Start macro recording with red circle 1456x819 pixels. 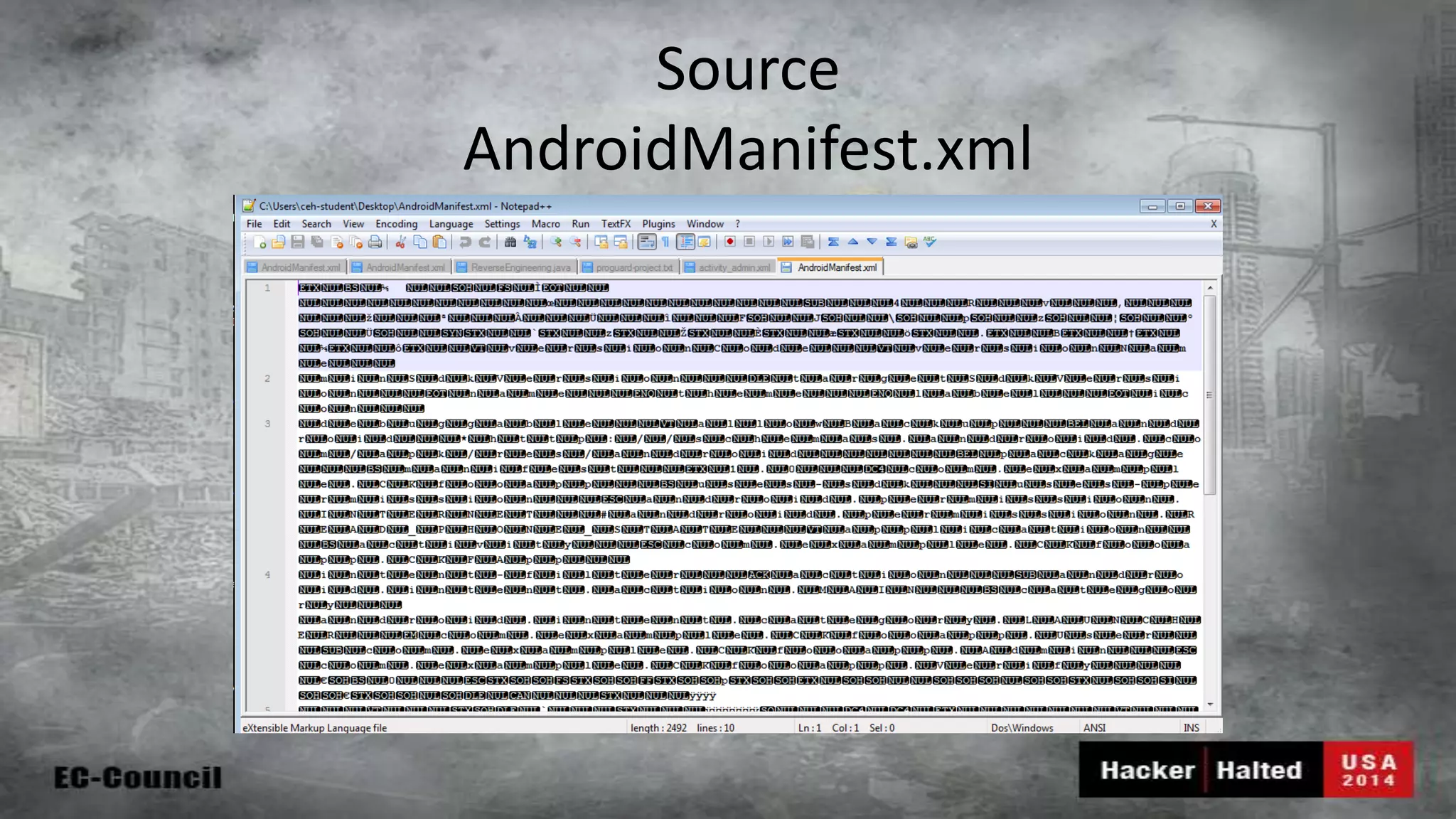coord(729,242)
